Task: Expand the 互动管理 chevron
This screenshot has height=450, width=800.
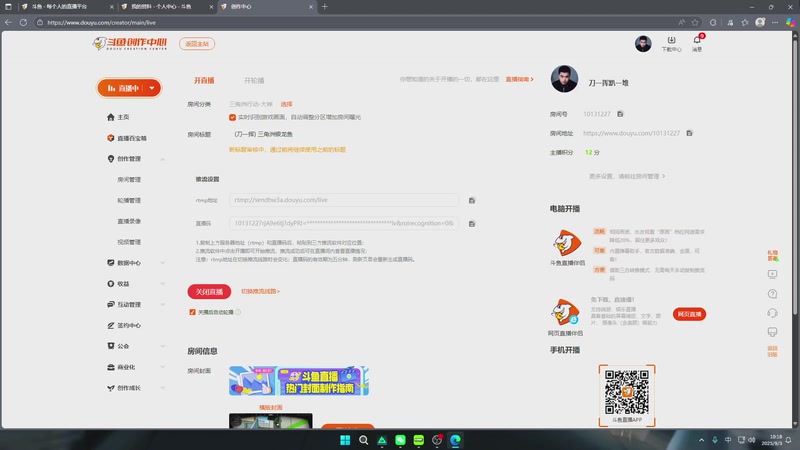Action: tap(162, 305)
